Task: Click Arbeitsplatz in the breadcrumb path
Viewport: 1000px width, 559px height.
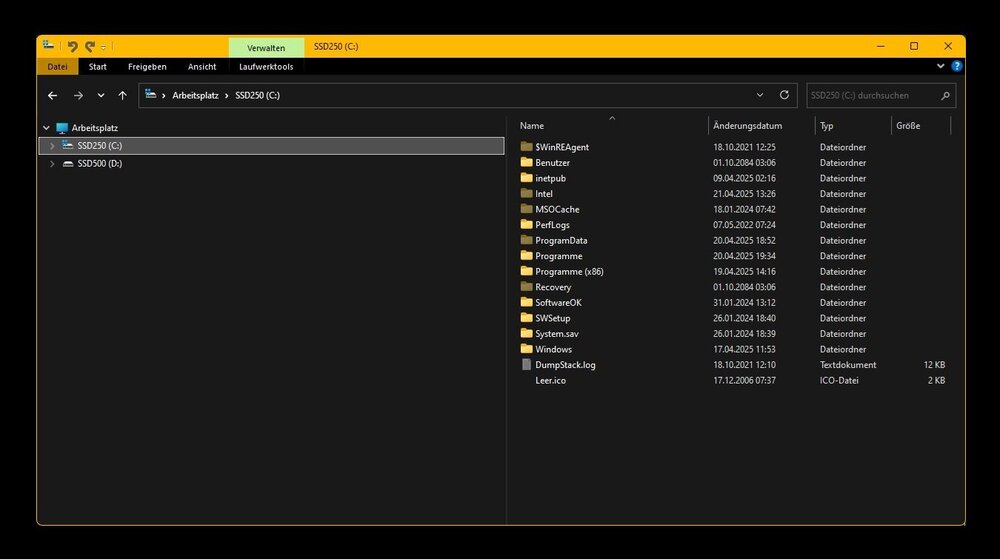Action: tap(195, 95)
